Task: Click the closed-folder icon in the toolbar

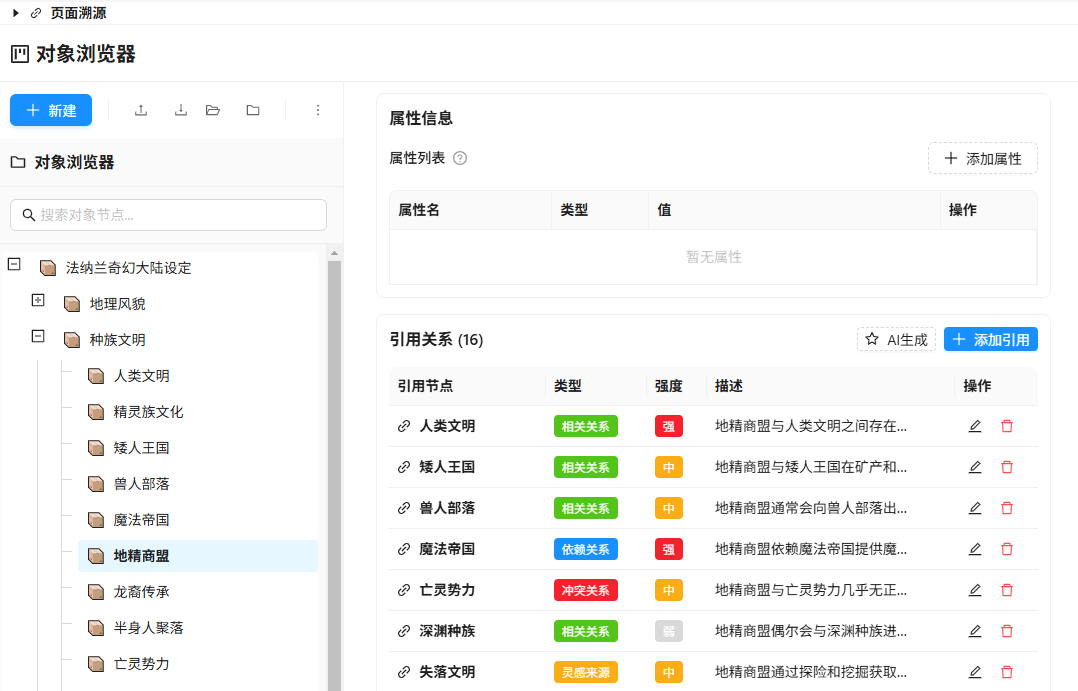Action: (253, 110)
